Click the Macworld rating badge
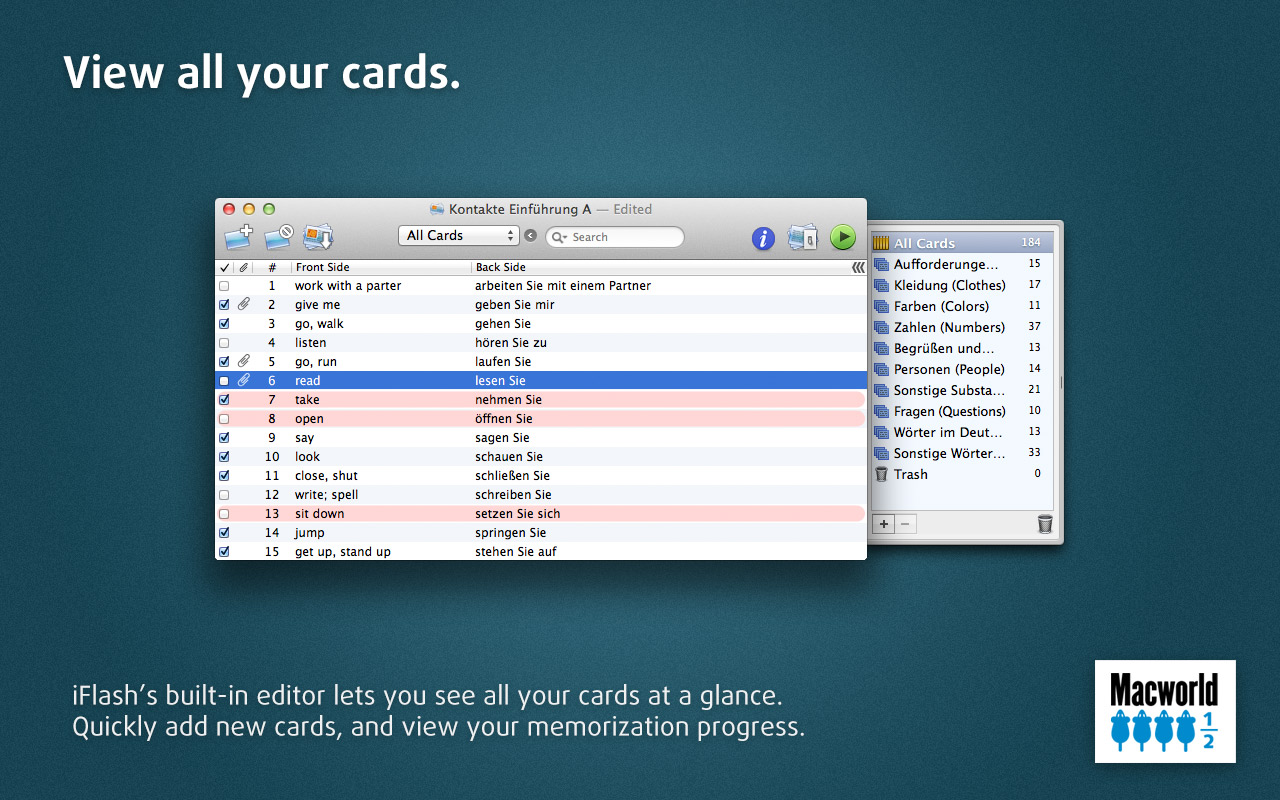The height and width of the screenshot is (800, 1280). (x=1165, y=711)
